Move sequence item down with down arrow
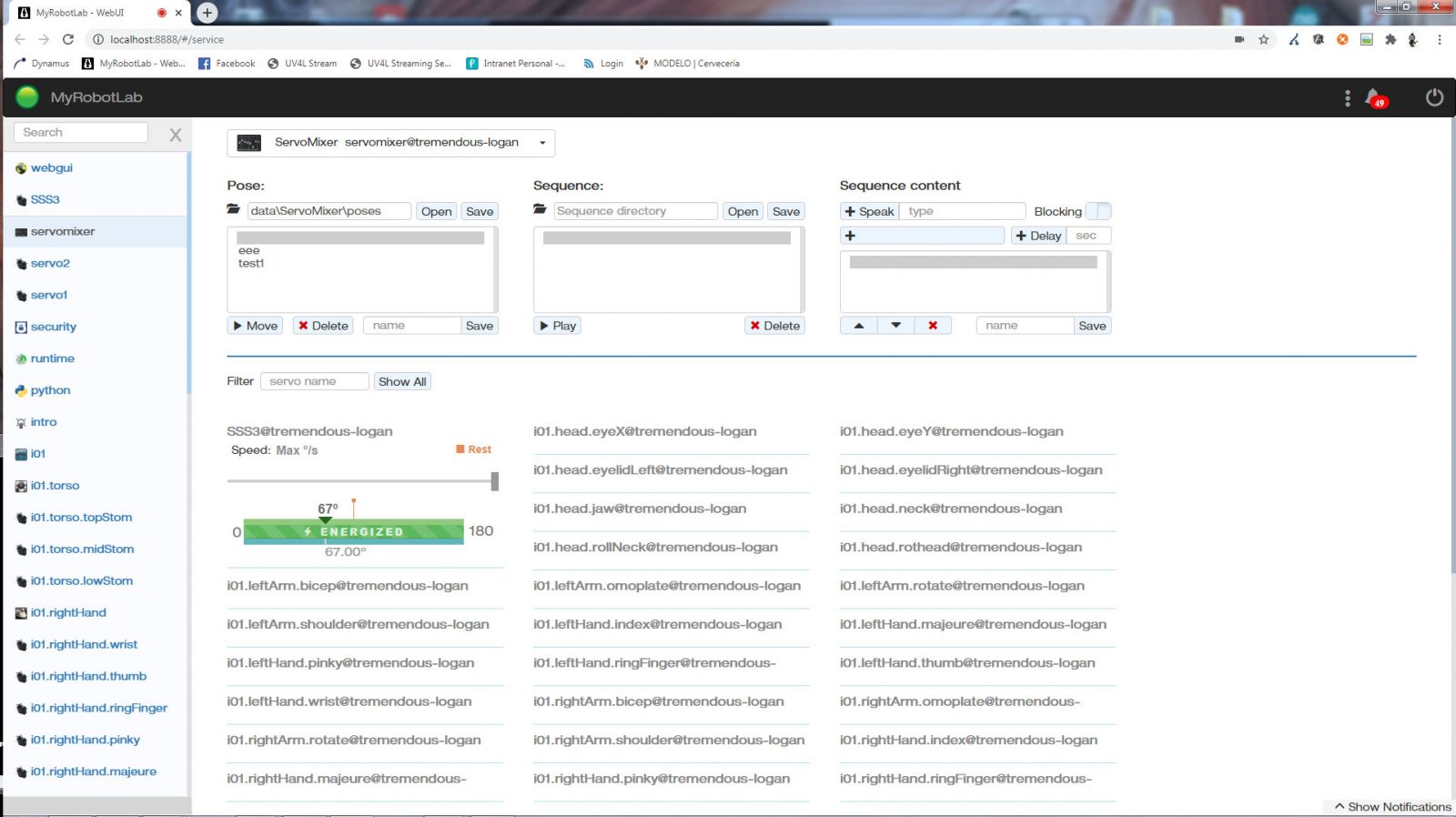Screen dimensions: 1456x817 (x=895, y=326)
